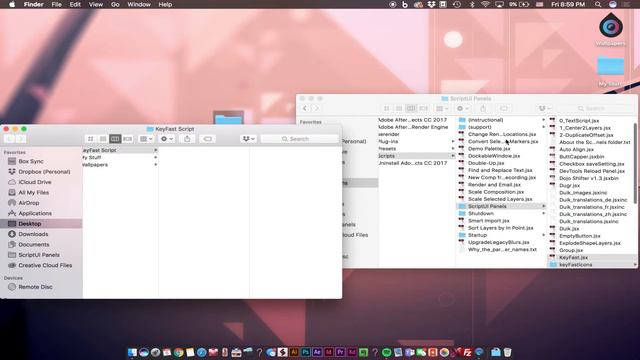Open After Effects from the Dock
This screenshot has width=640, height=360.
[x=317, y=352]
